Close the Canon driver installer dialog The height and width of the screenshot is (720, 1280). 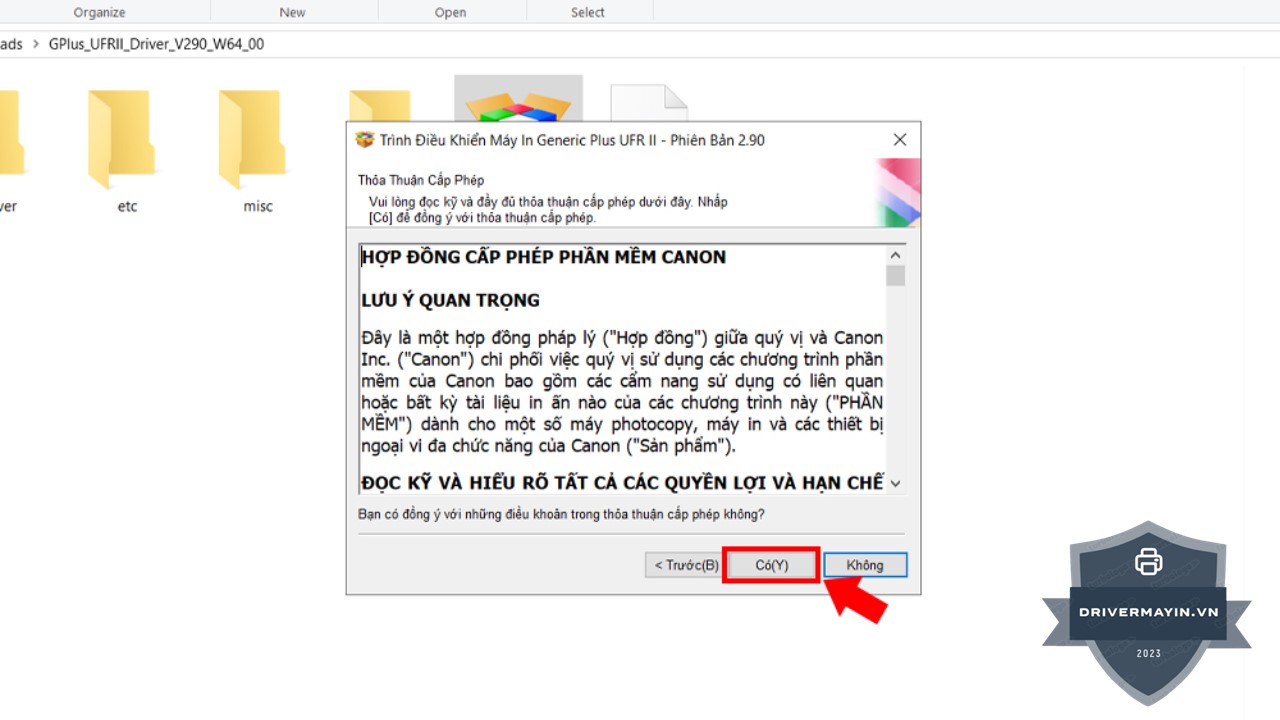pos(900,140)
